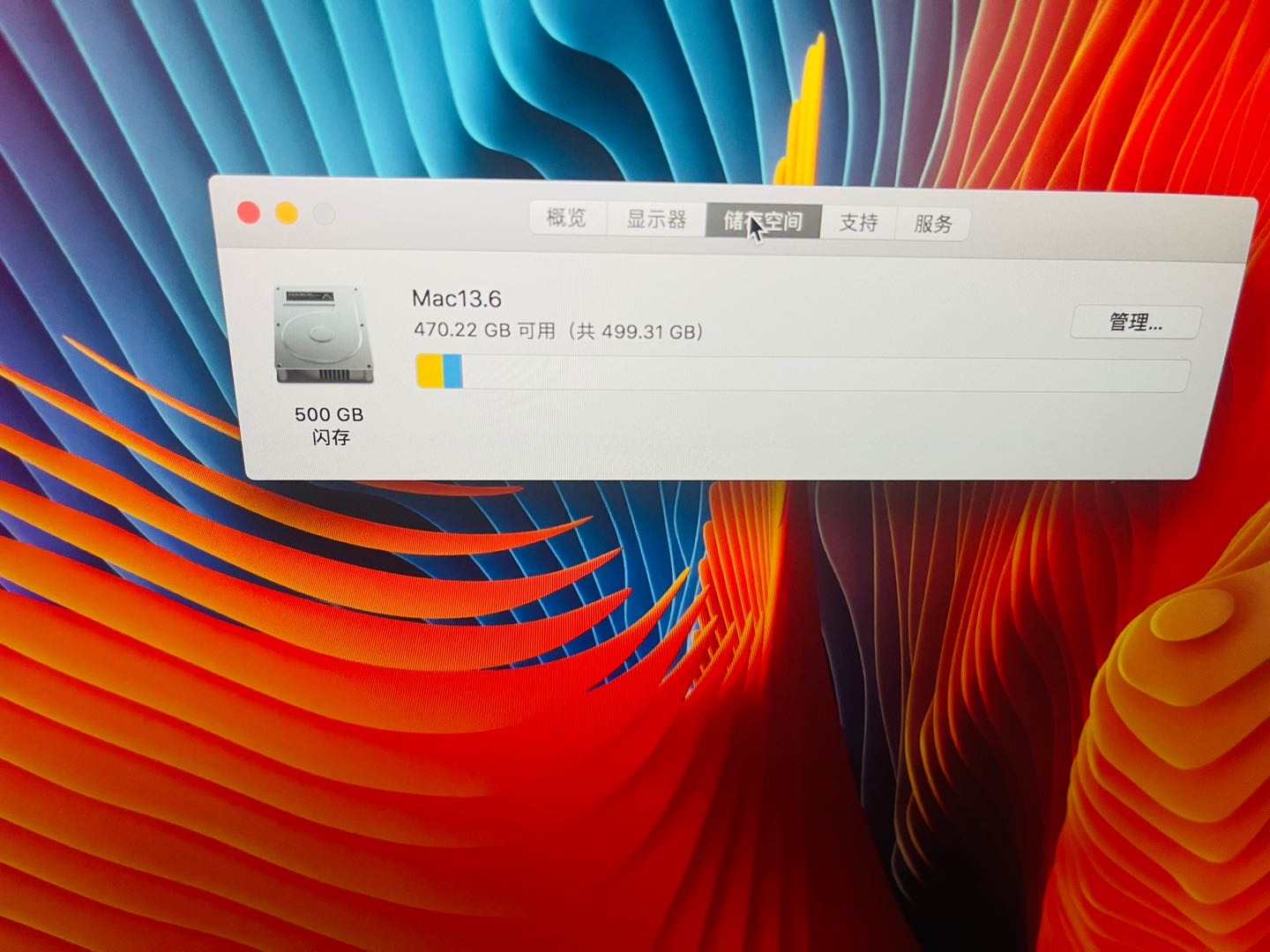Click the disabled gray zoom button
This screenshot has width=1270, height=952.
325,214
